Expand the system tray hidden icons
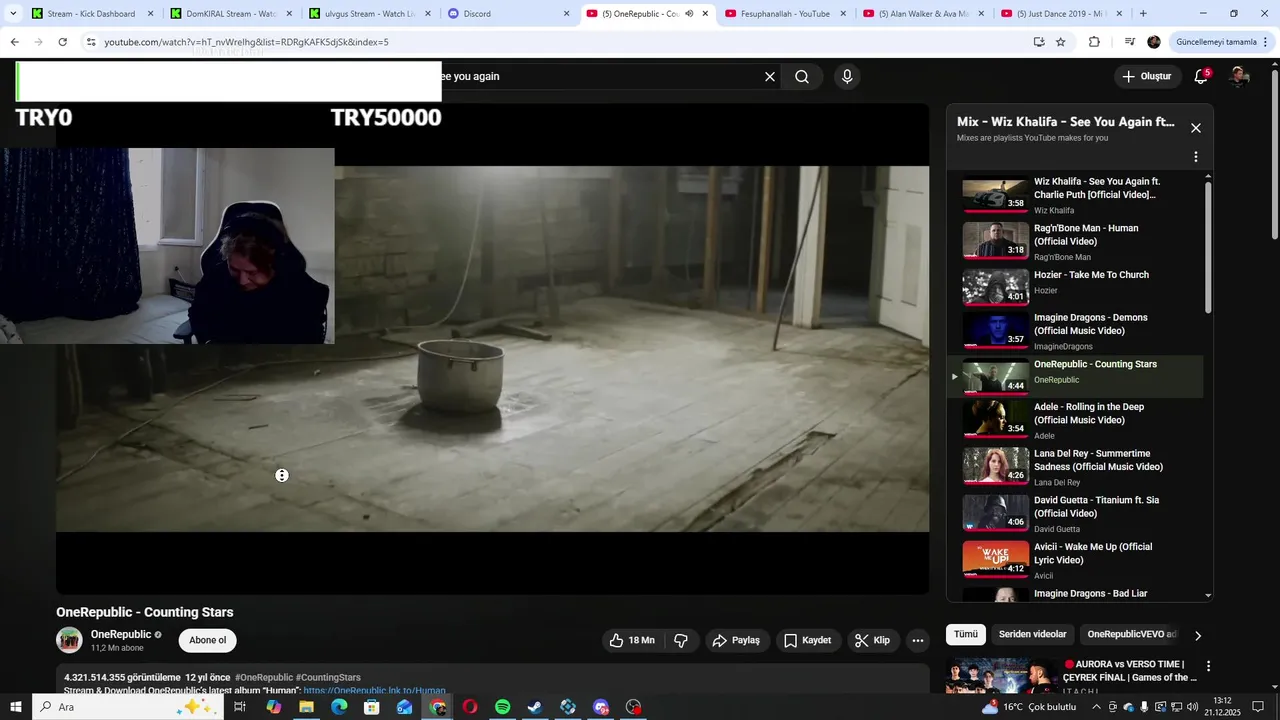The height and width of the screenshot is (720, 1280). [1096, 707]
